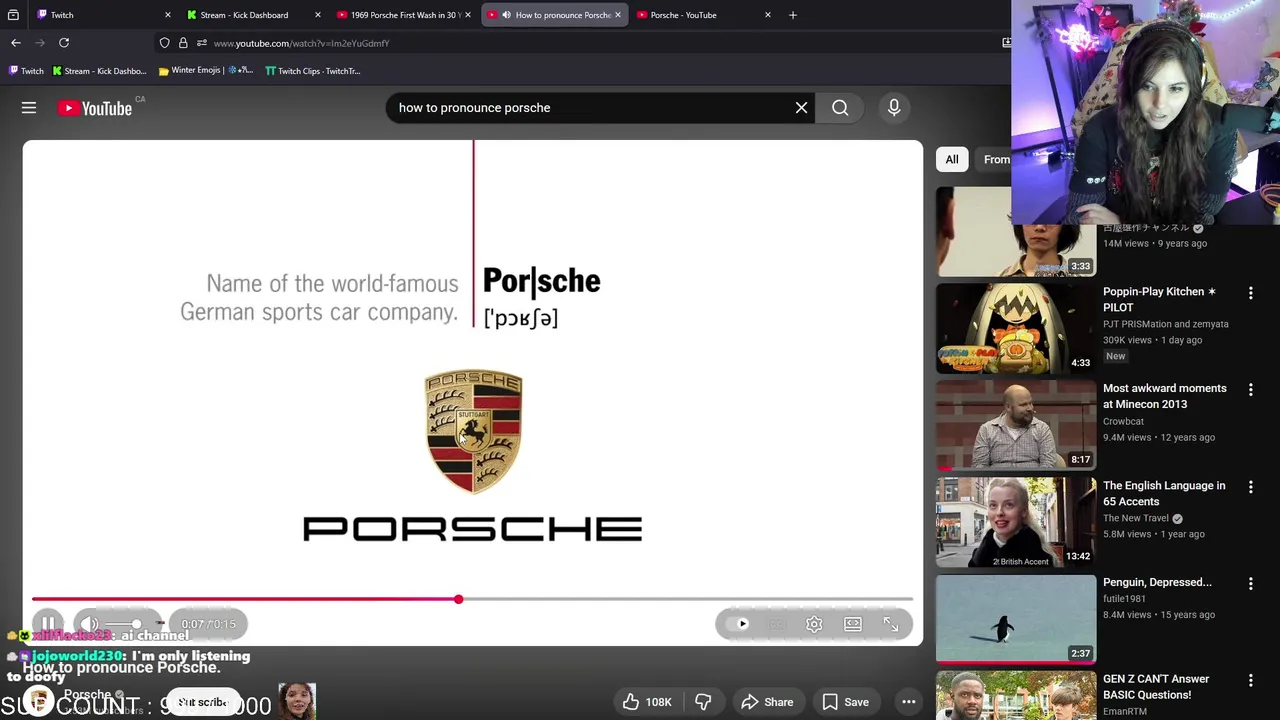Run search with the magnifier button
This screenshot has height=720, width=1280.
coord(840,108)
